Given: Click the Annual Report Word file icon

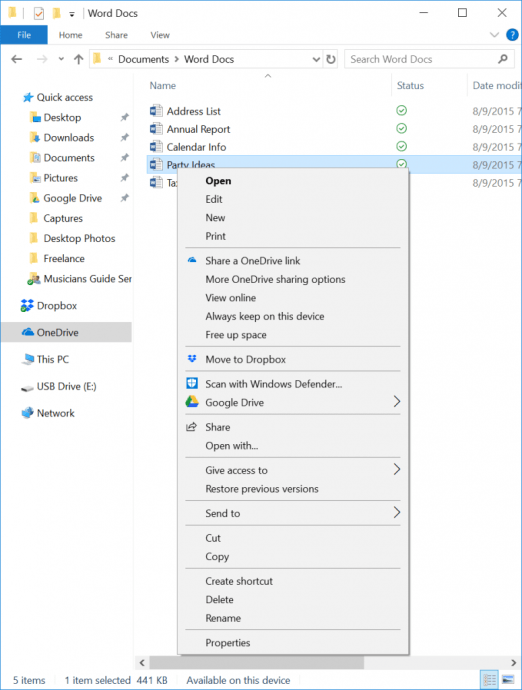Looking at the screenshot, I should tap(156, 128).
